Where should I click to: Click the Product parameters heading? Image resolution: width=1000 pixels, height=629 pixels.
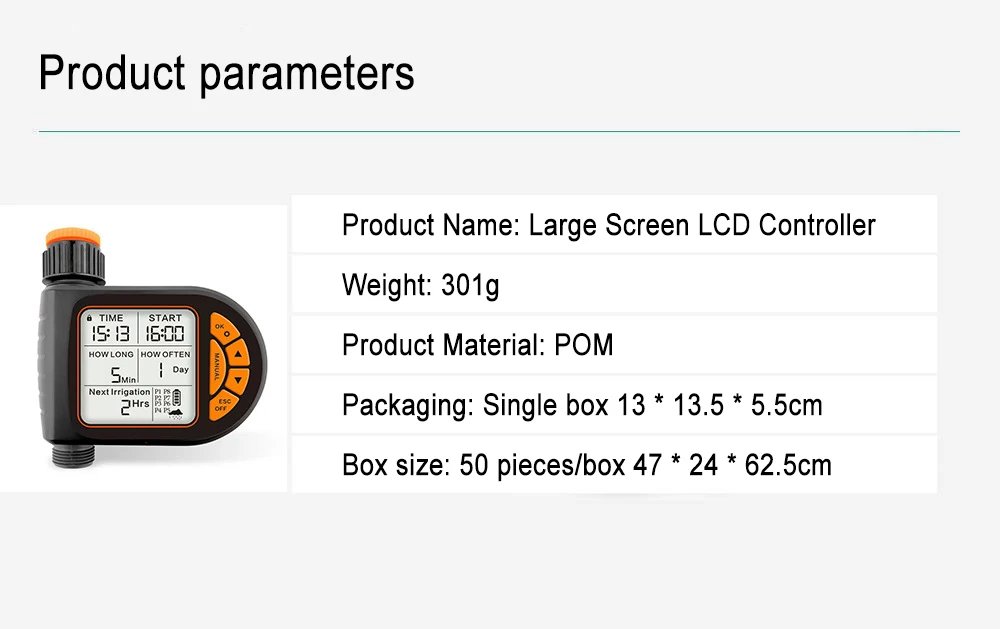tap(226, 73)
